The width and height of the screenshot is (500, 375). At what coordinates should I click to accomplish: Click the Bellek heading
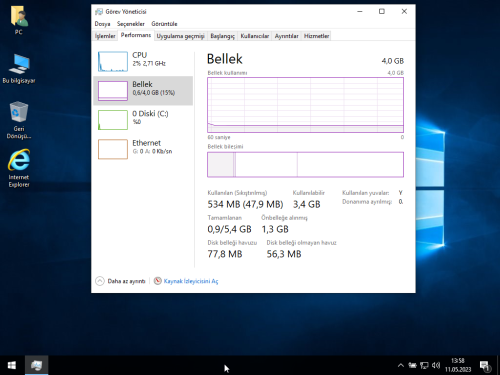224,59
